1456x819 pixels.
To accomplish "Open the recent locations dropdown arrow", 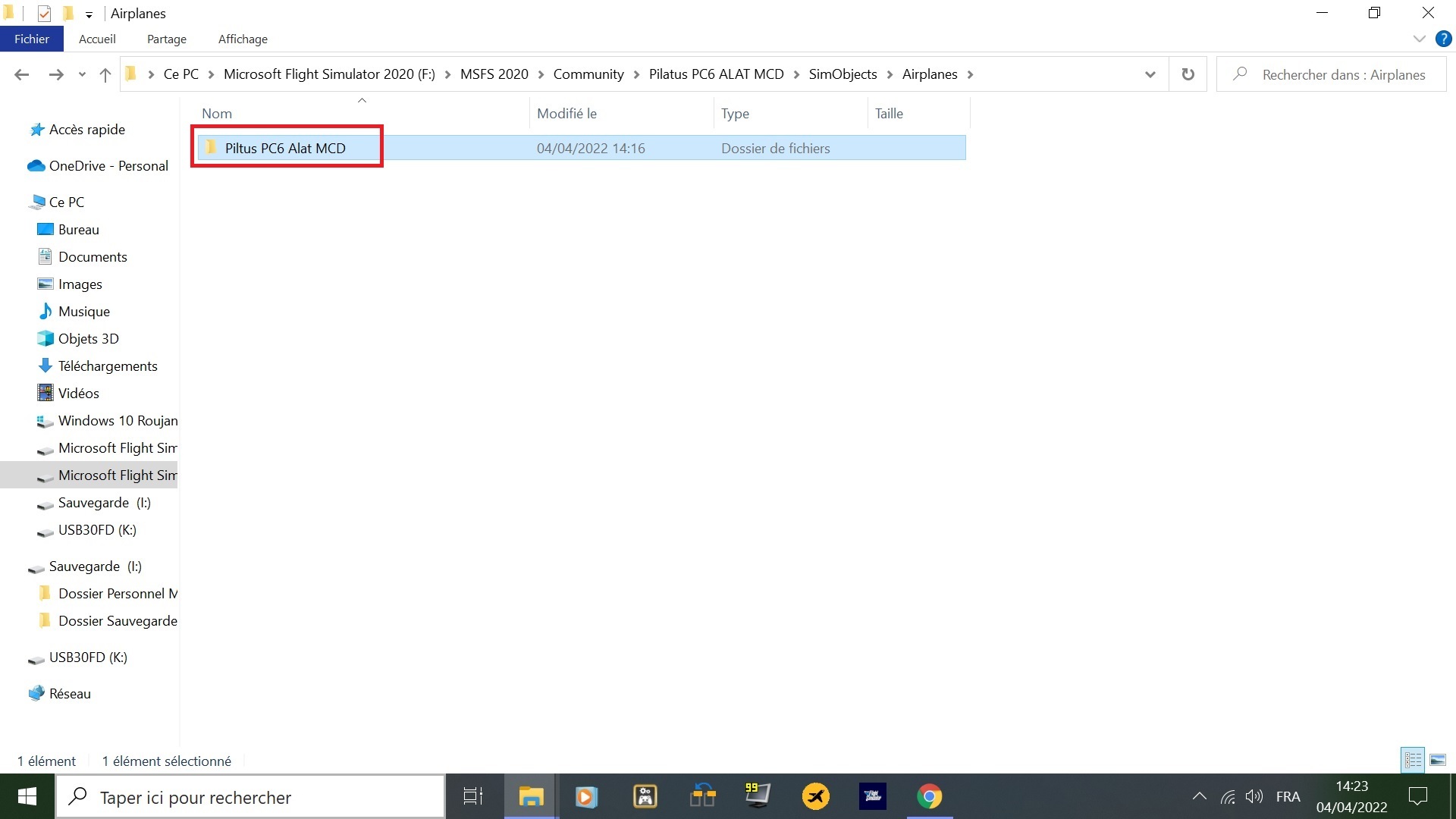I will point(82,74).
